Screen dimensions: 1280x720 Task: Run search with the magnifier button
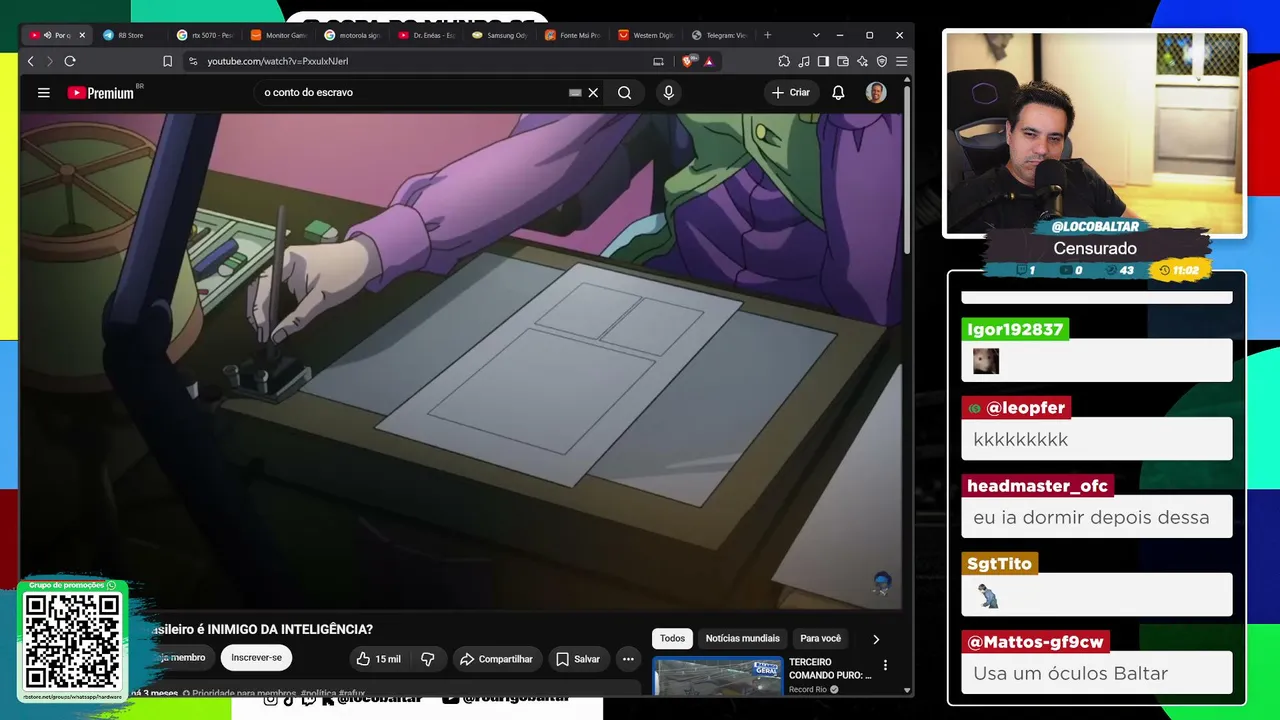coord(624,93)
